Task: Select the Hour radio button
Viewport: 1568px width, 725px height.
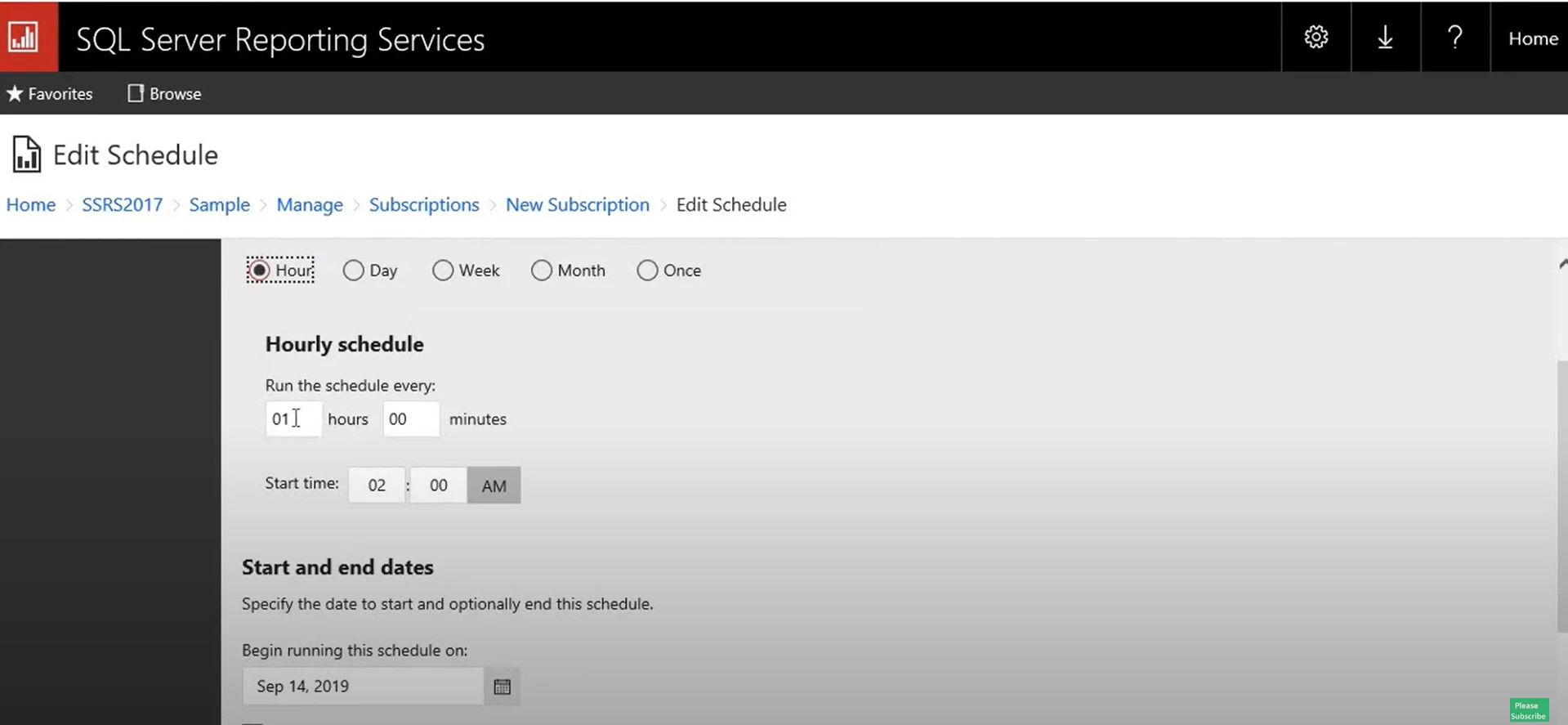Action: click(259, 271)
